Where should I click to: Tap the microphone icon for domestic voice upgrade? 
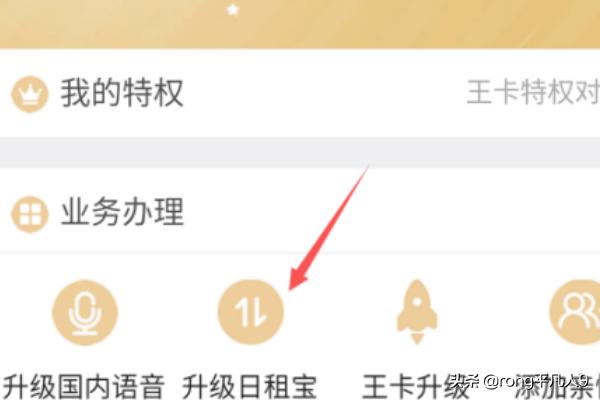(x=85, y=313)
